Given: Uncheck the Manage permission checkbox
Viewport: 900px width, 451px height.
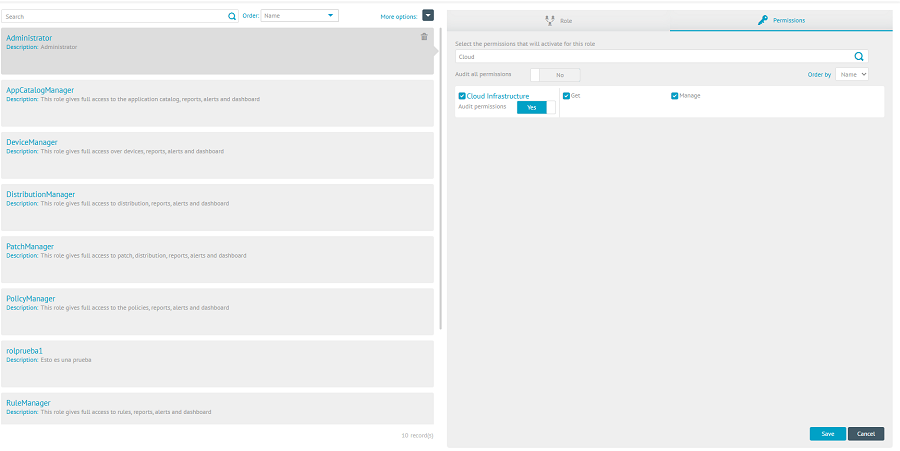Looking at the screenshot, I should [674, 96].
